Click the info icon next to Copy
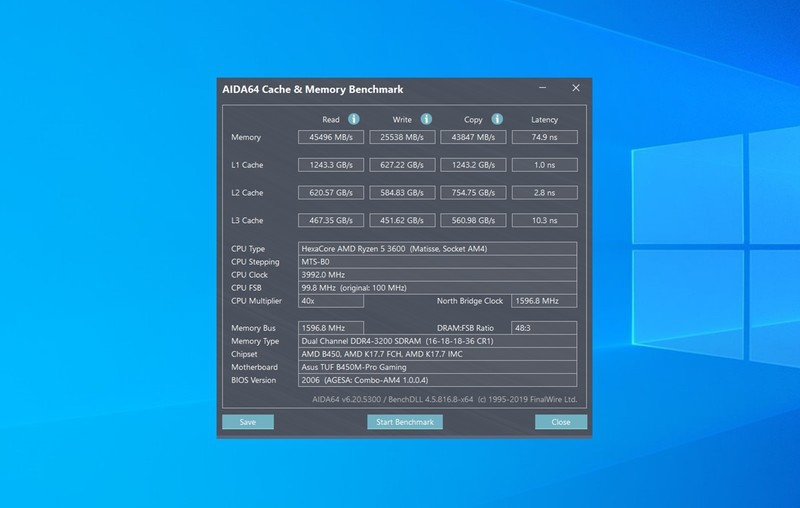 point(497,119)
